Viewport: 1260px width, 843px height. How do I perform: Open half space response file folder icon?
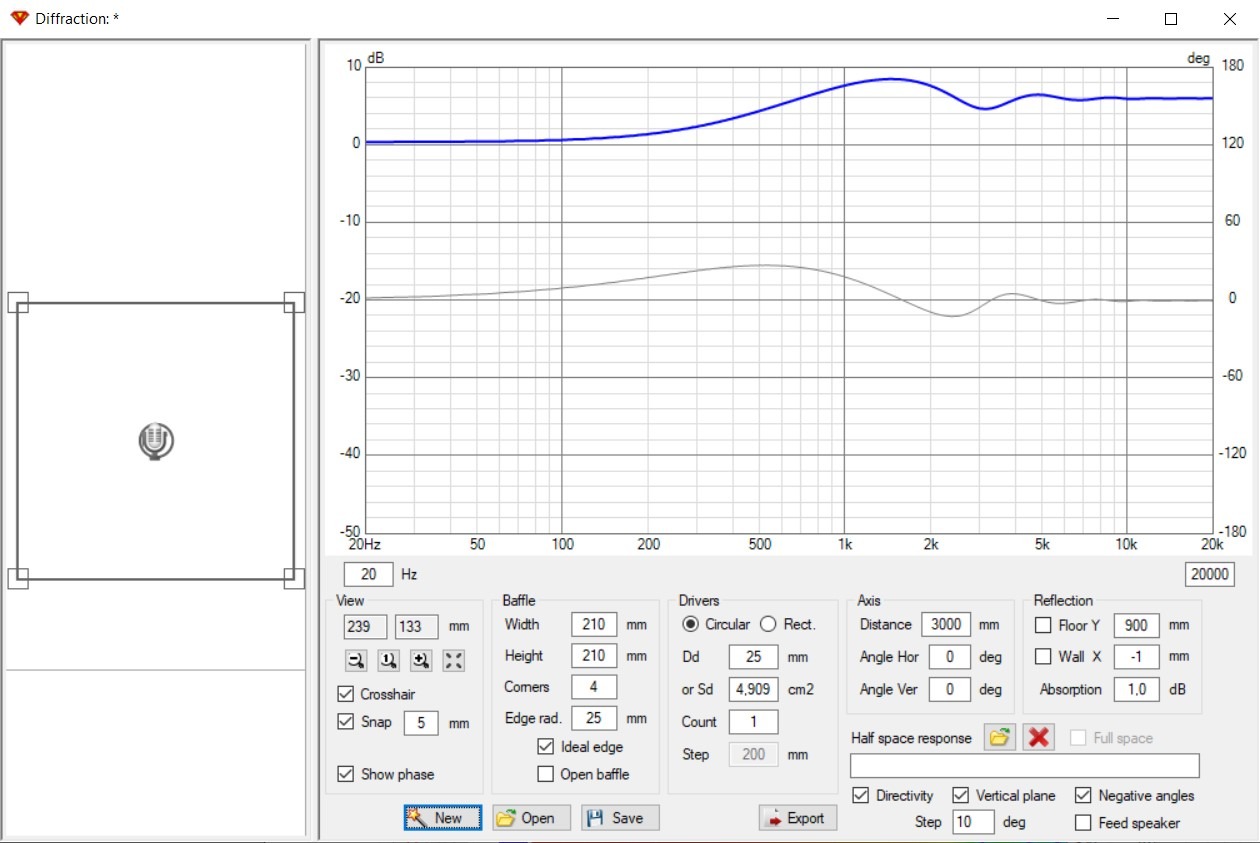998,738
